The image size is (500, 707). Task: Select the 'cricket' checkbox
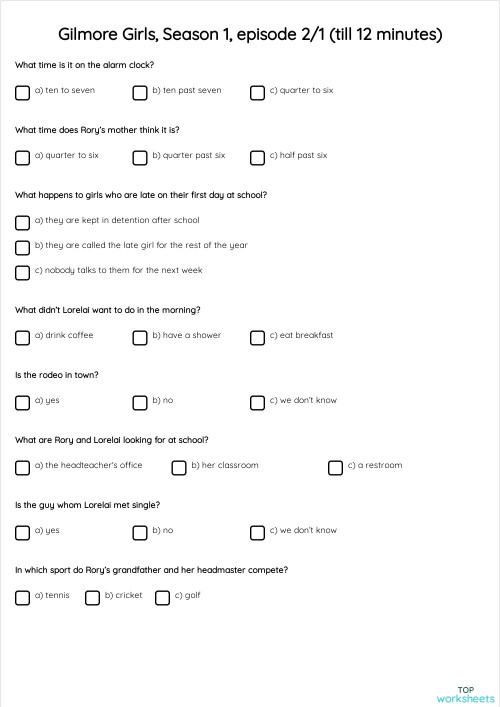[x=92, y=597]
